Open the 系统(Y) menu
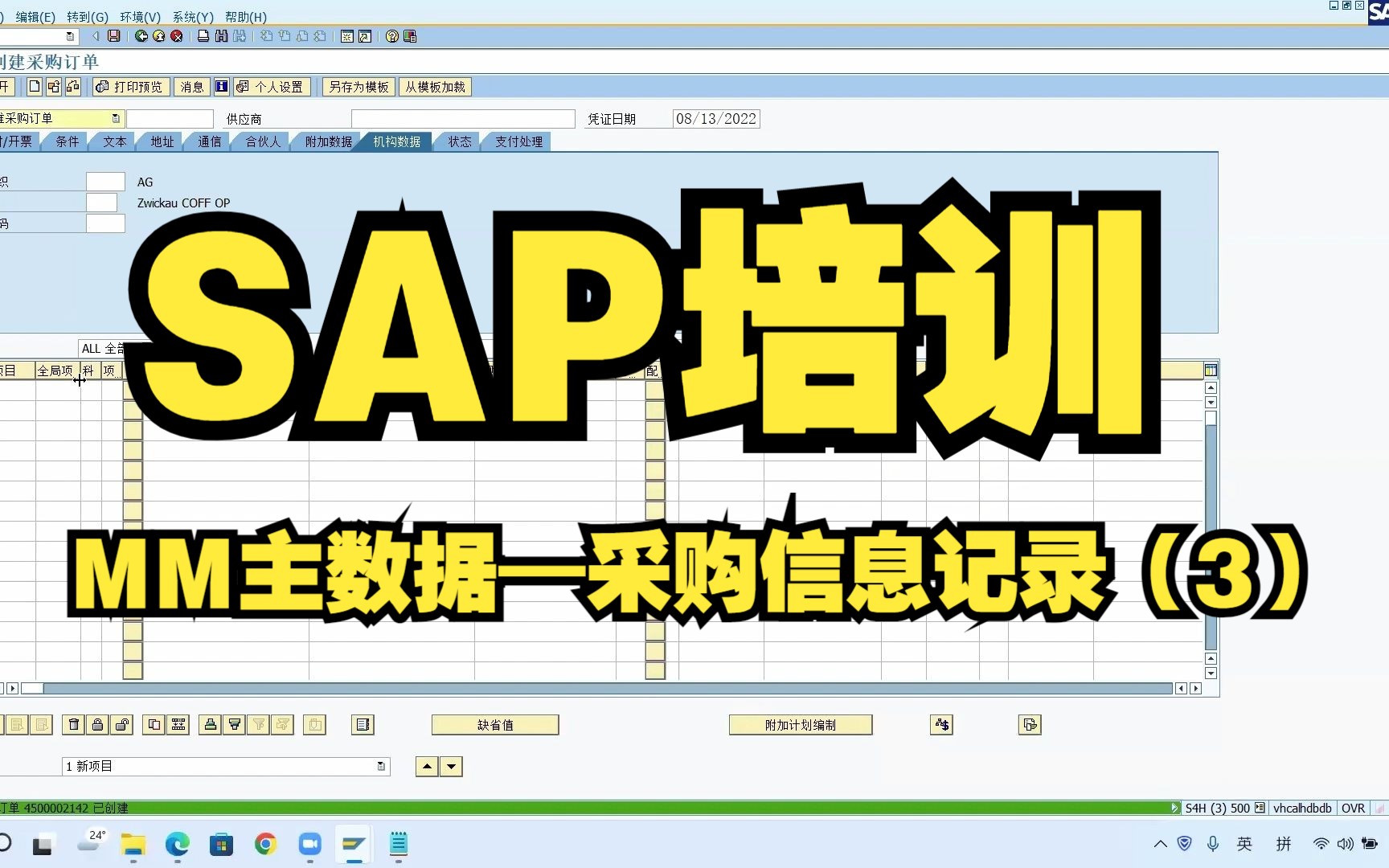The height and width of the screenshot is (868, 1389). coord(193,17)
